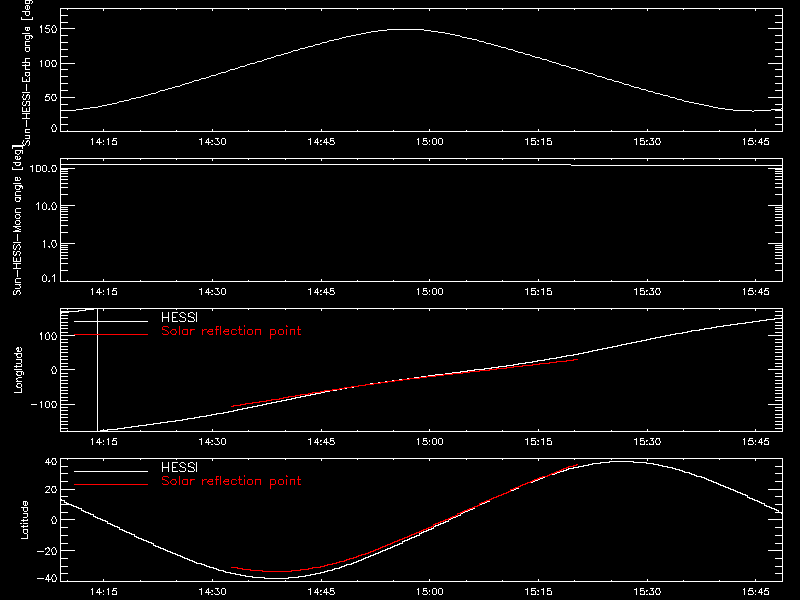Click the Sun-HESSI-Moon angle axis title
800x600 pixels.
(x=17, y=220)
